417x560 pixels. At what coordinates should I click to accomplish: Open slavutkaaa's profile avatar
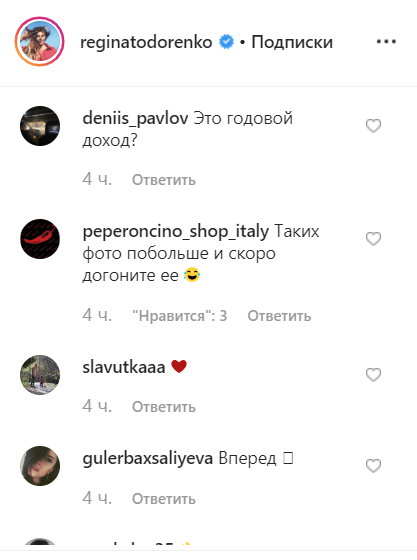pyautogui.click(x=40, y=375)
